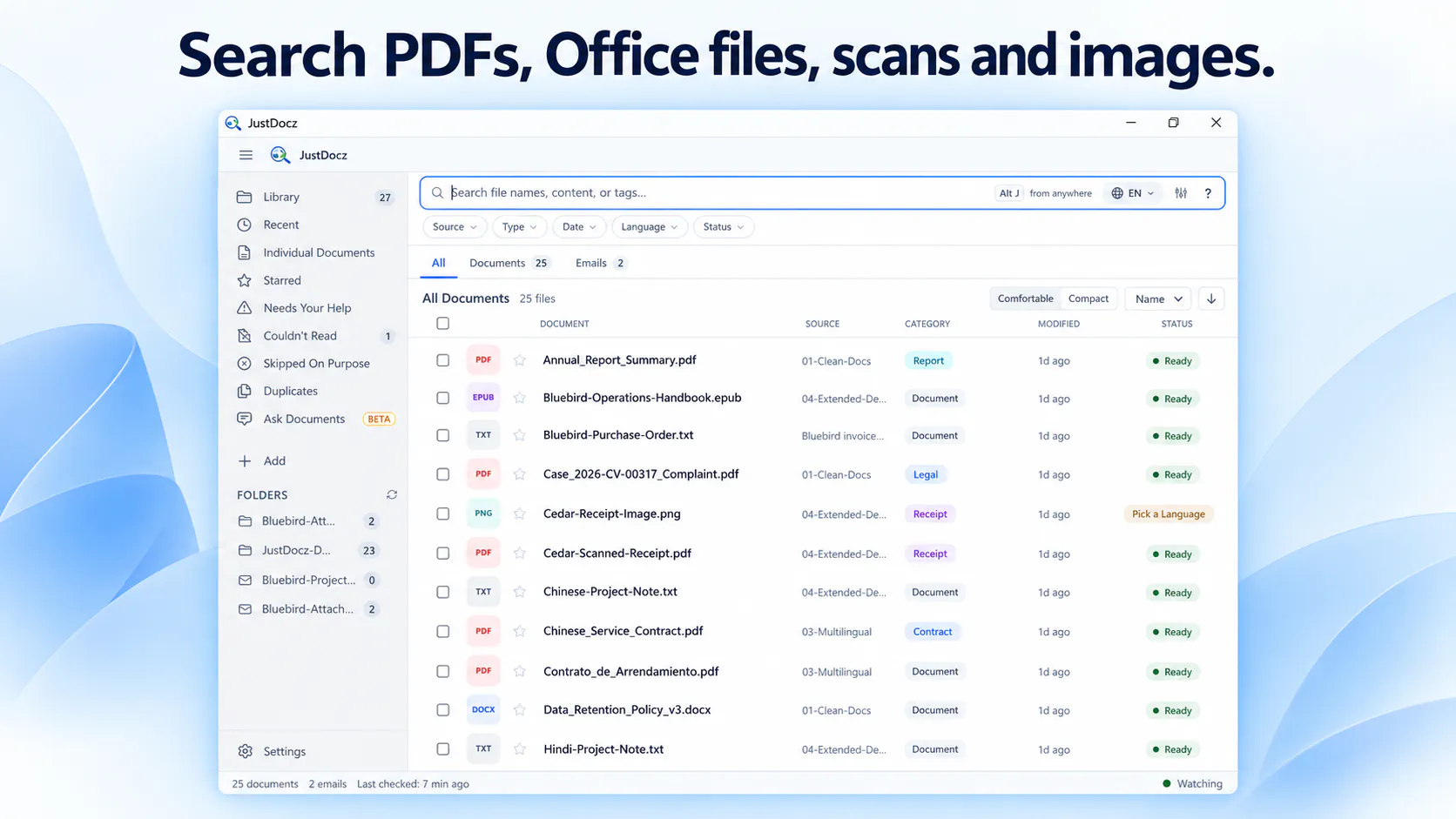Click the Watching status indicator
1456x819 pixels.
tap(1192, 783)
